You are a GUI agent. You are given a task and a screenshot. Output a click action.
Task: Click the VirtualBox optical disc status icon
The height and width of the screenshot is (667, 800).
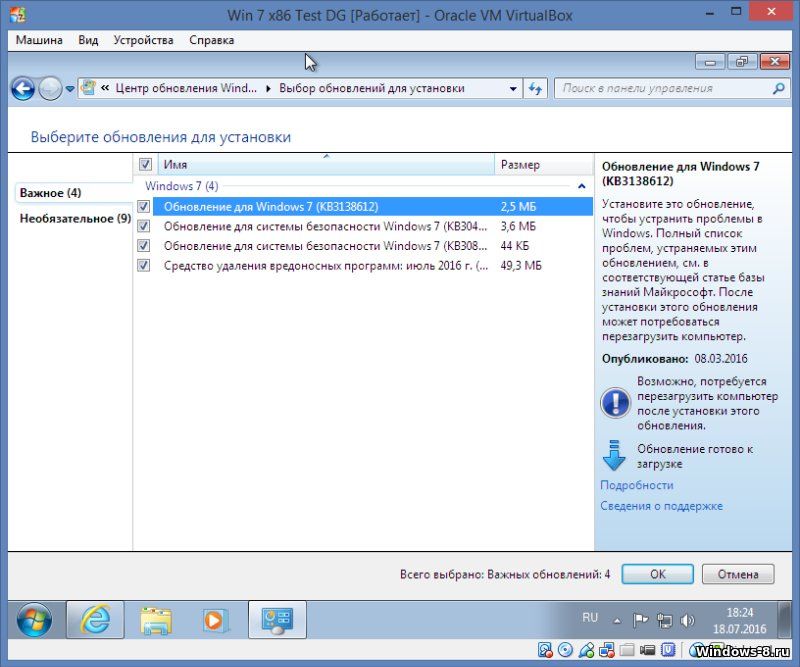click(x=565, y=650)
